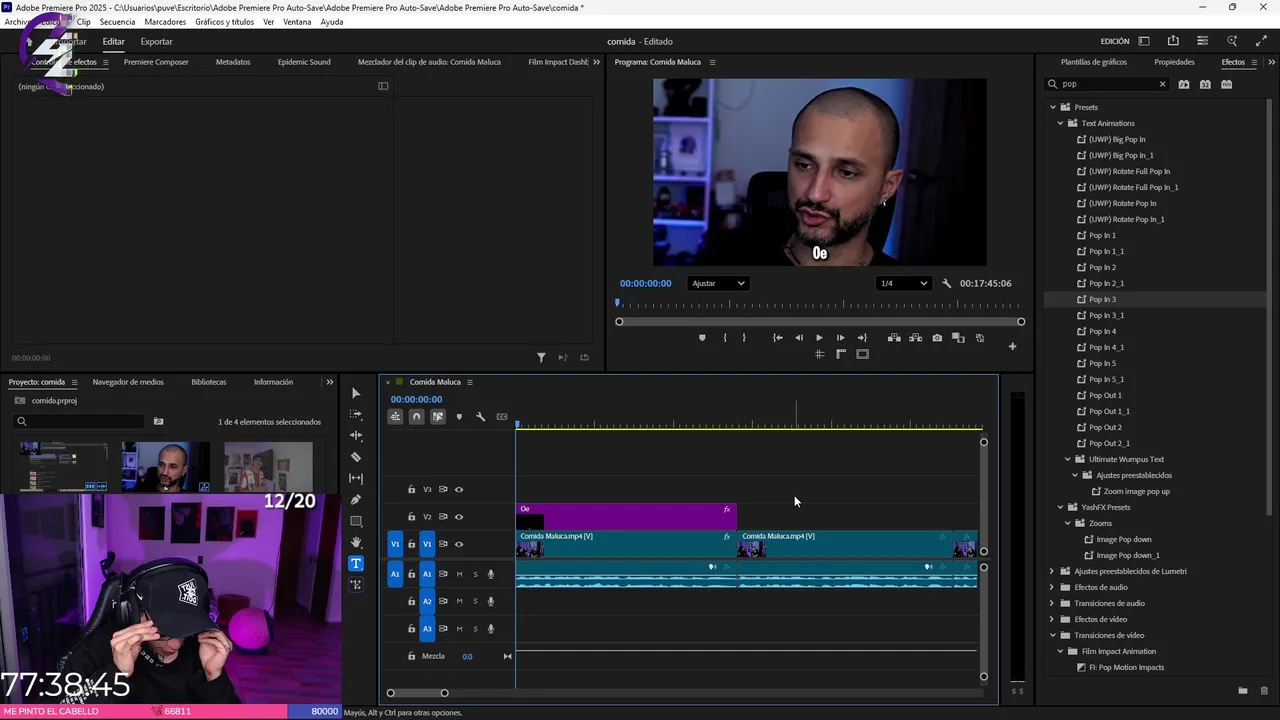Collapse the Presets folder

(1052, 107)
